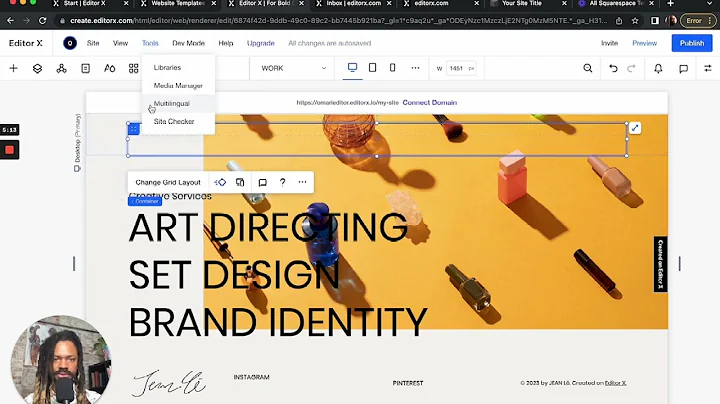Viewport: 720px width, 404px height.
Task: Open more breakpoint options ellipsis
Action: coord(415,67)
